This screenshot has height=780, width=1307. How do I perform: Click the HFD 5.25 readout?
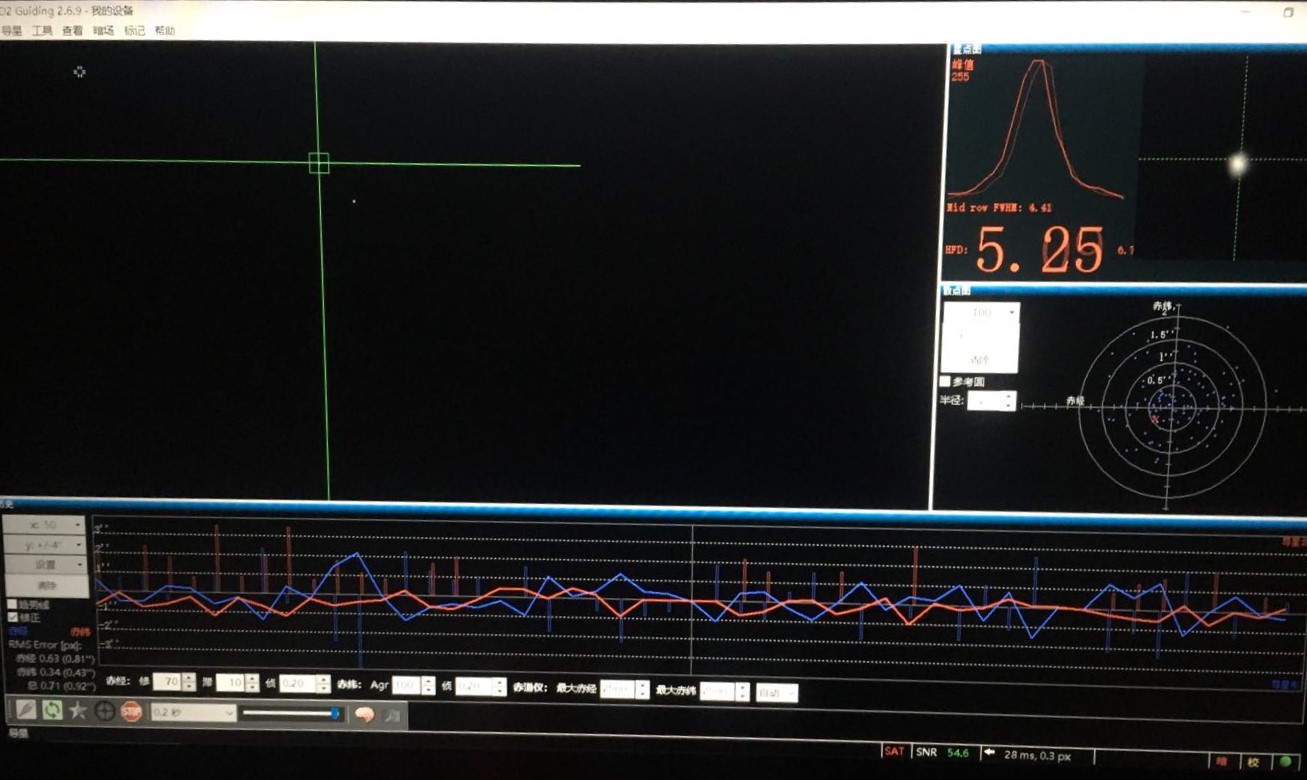(1025, 250)
